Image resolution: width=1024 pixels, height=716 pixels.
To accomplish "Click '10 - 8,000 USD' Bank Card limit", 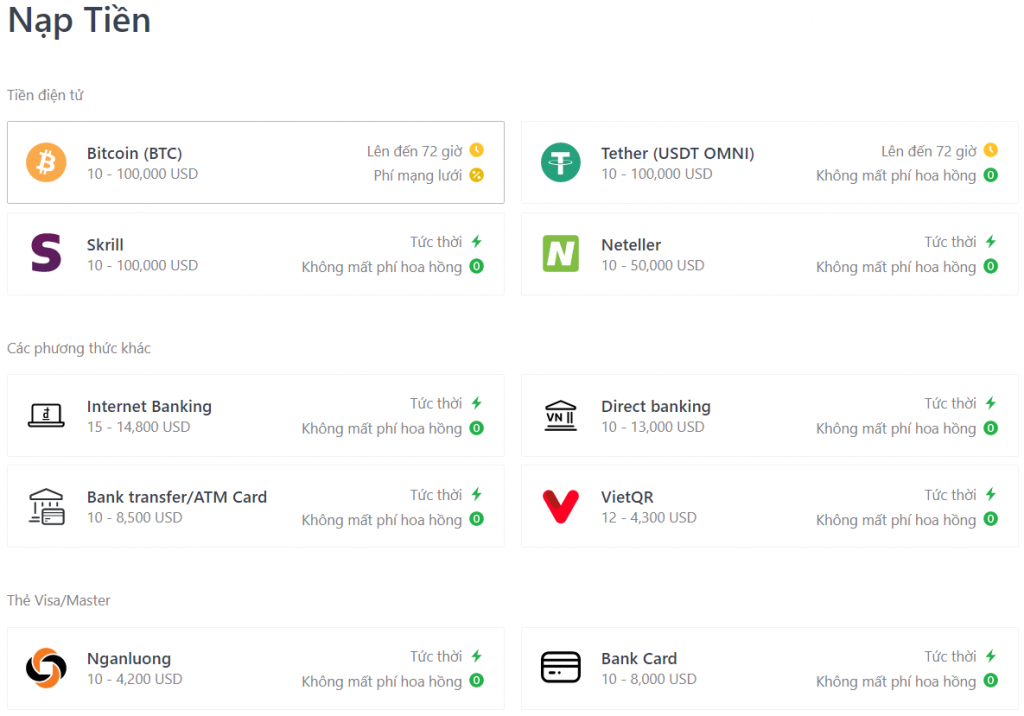I will (649, 679).
